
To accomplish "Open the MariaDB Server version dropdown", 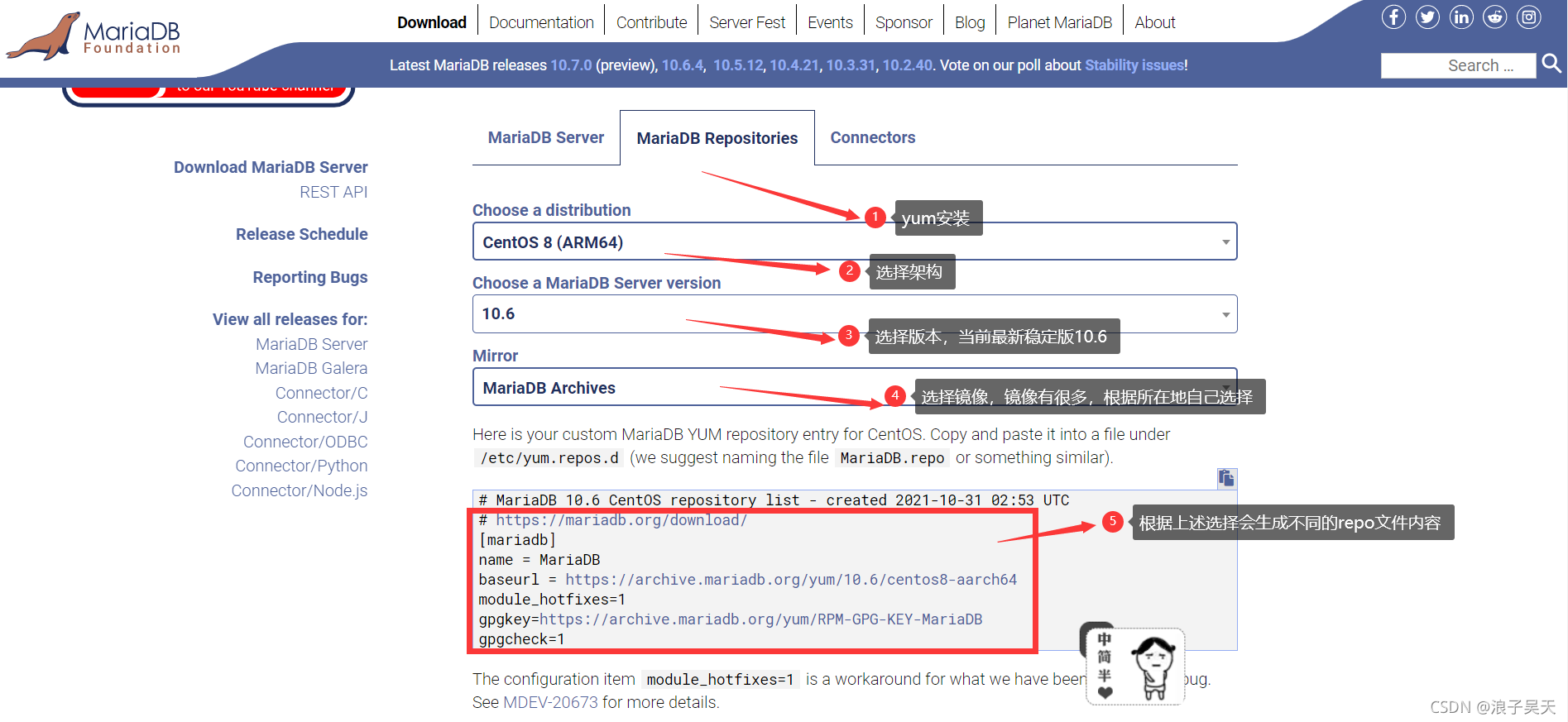I will (x=855, y=314).
